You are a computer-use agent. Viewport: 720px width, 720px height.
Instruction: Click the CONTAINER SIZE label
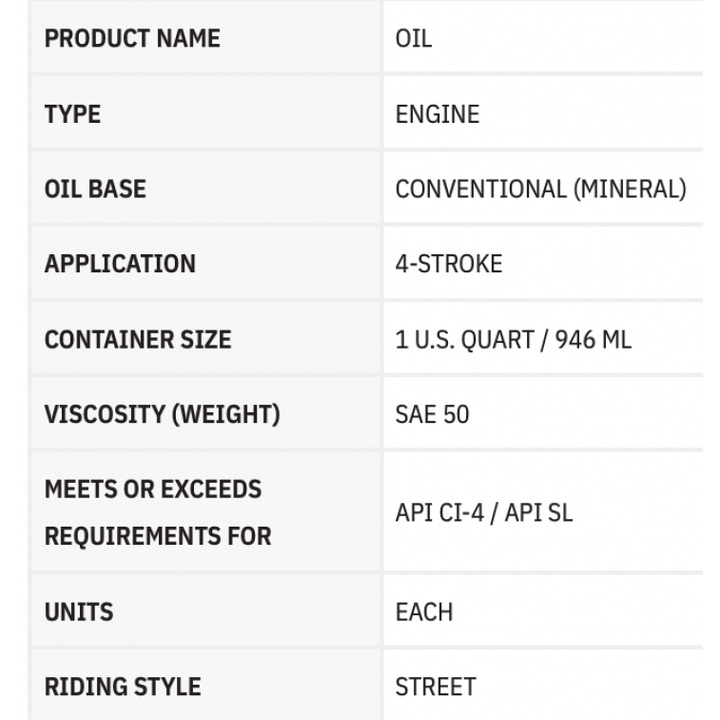138,339
